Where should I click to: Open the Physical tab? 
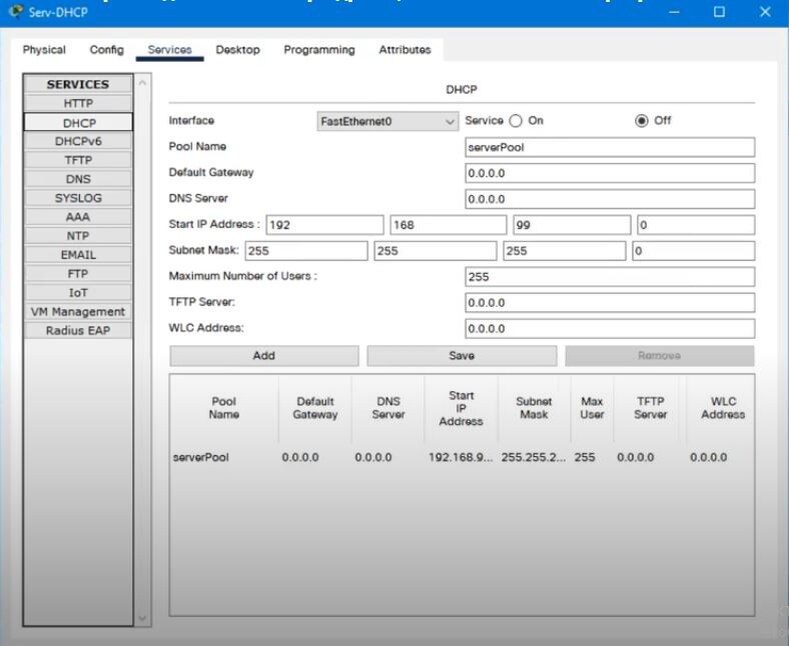point(44,50)
